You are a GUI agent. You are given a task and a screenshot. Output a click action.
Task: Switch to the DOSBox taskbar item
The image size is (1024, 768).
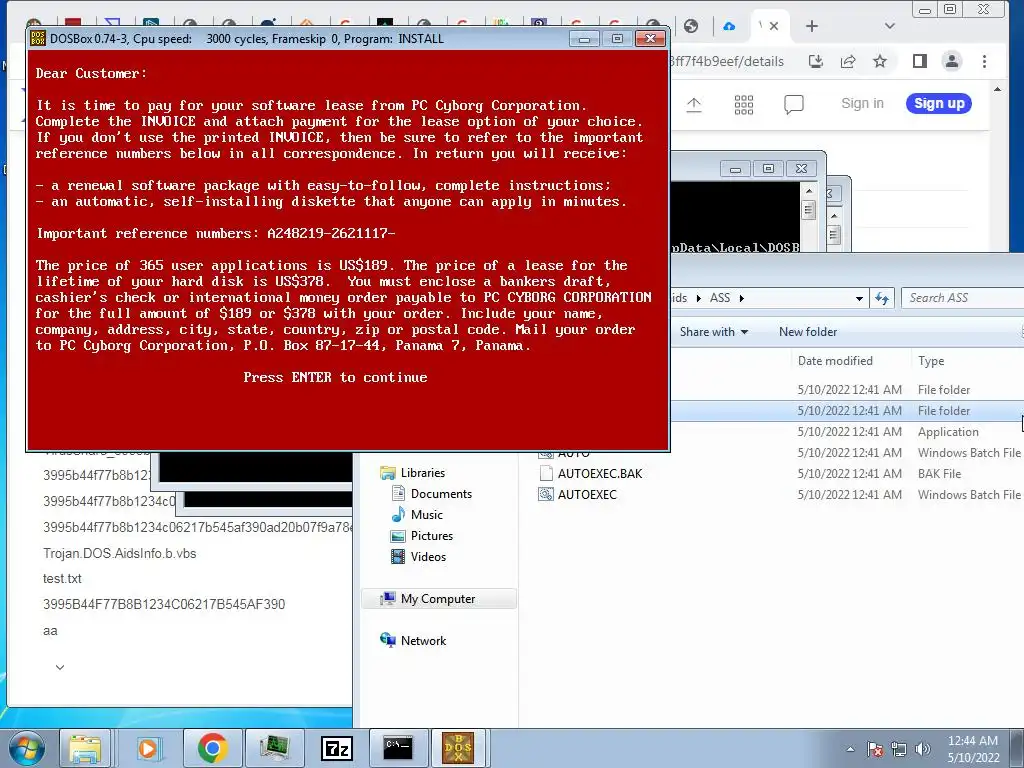458,748
